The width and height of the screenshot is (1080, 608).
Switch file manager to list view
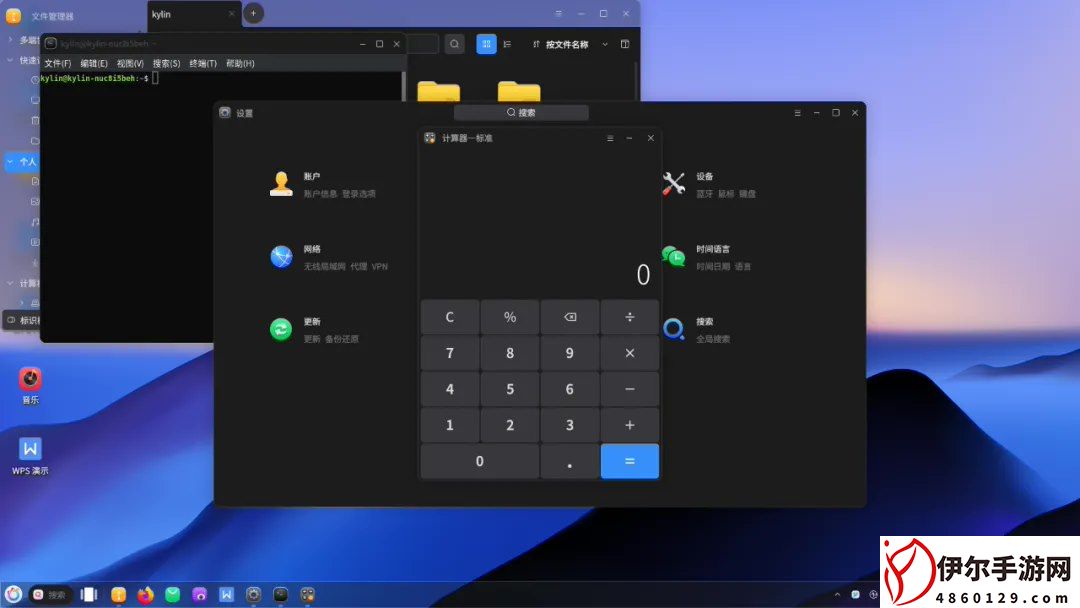click(x=508, y=44)
